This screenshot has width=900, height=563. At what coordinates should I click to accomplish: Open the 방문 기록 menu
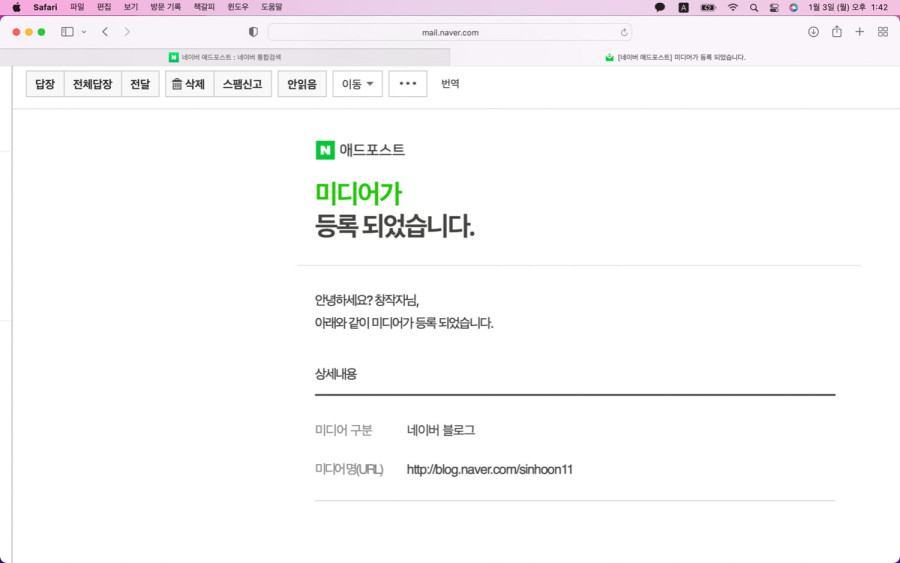tap(165, 7)
